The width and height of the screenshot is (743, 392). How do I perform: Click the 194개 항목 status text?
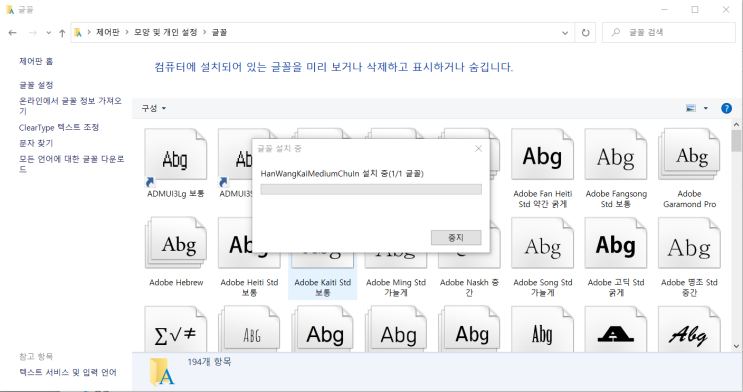[x=209, y=362]
